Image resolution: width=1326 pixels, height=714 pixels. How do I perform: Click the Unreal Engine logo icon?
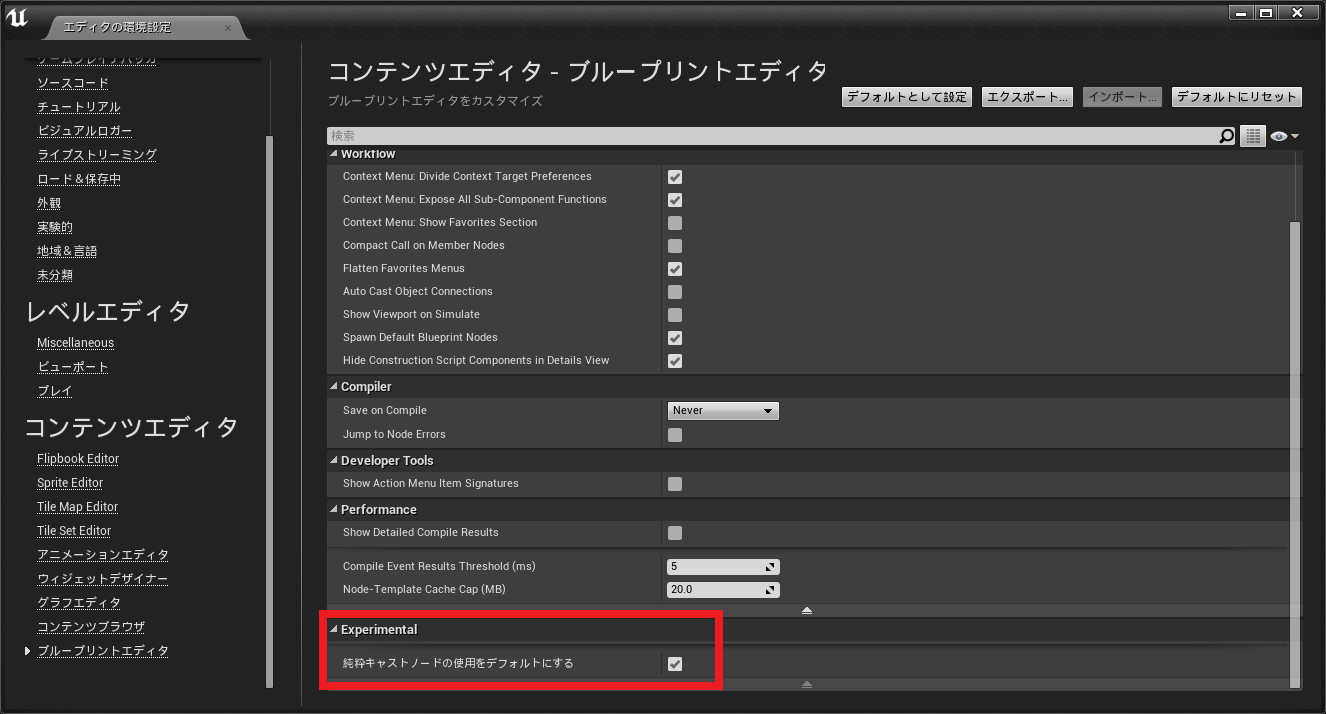[17, 18]
